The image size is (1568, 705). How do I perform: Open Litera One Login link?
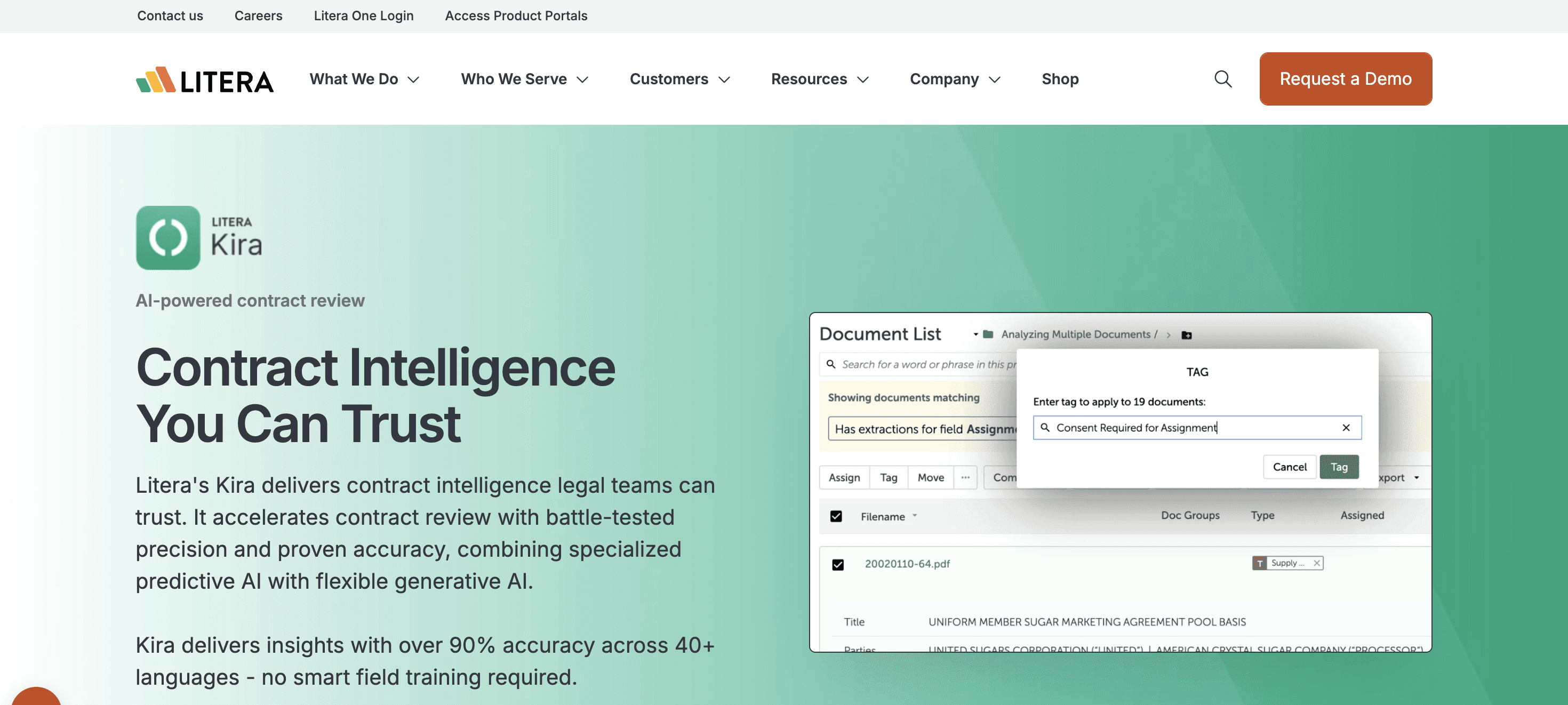click(x=363, y=16)
